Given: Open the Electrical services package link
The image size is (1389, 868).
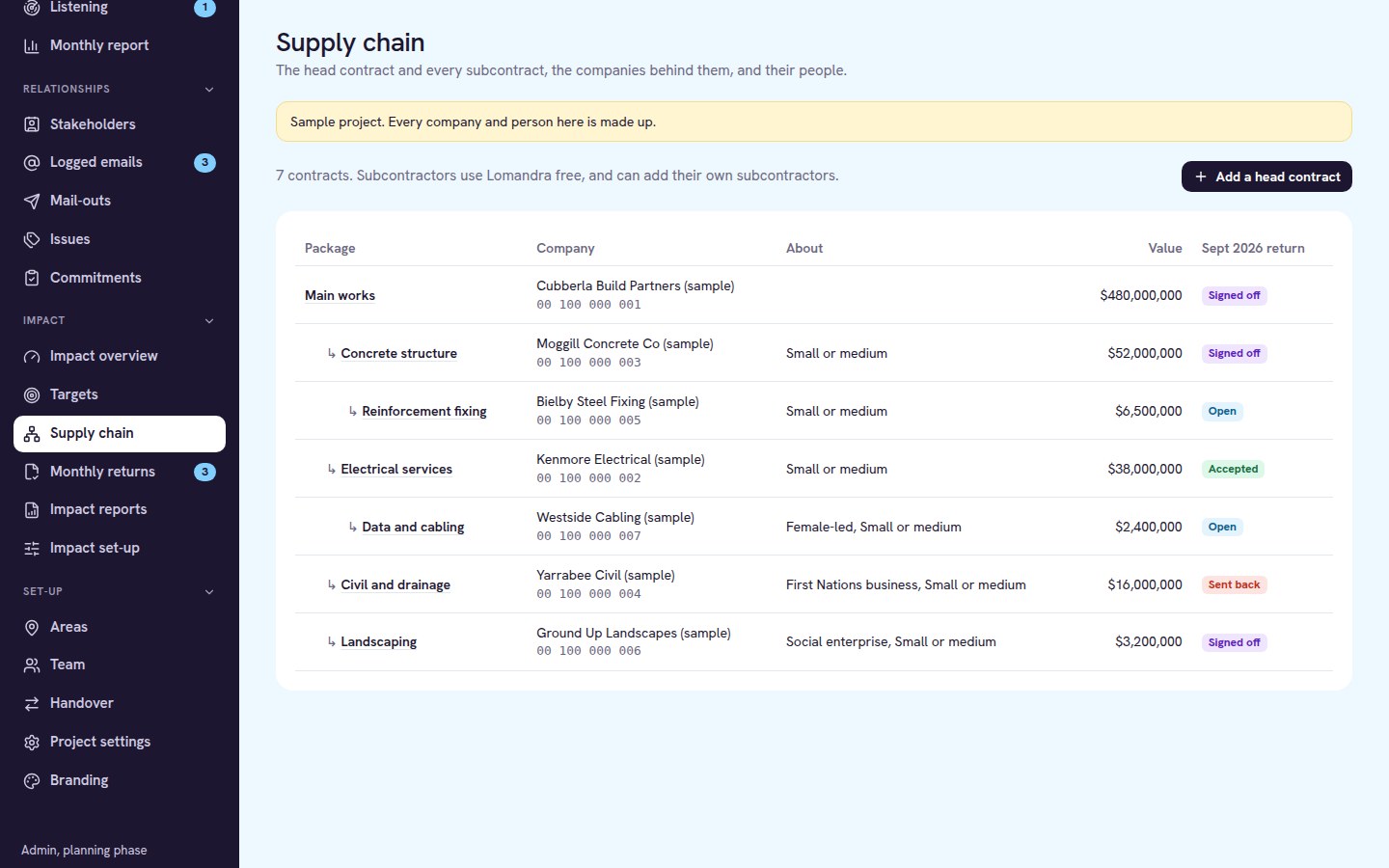Looking at the screenshot, I should point(396,469).
